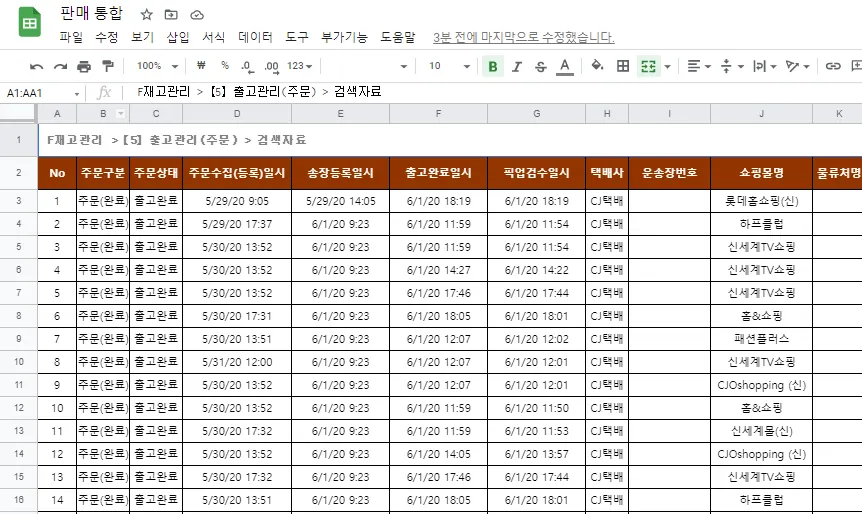This screenshot has height=514, width=862.
Task: Open the 수정 menu
Action: [x=107, y=37]
